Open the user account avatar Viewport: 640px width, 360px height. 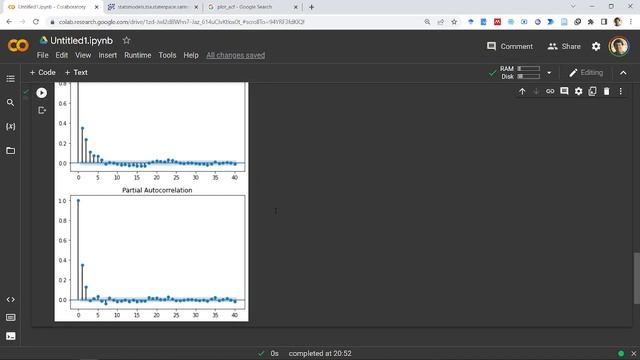619,46
